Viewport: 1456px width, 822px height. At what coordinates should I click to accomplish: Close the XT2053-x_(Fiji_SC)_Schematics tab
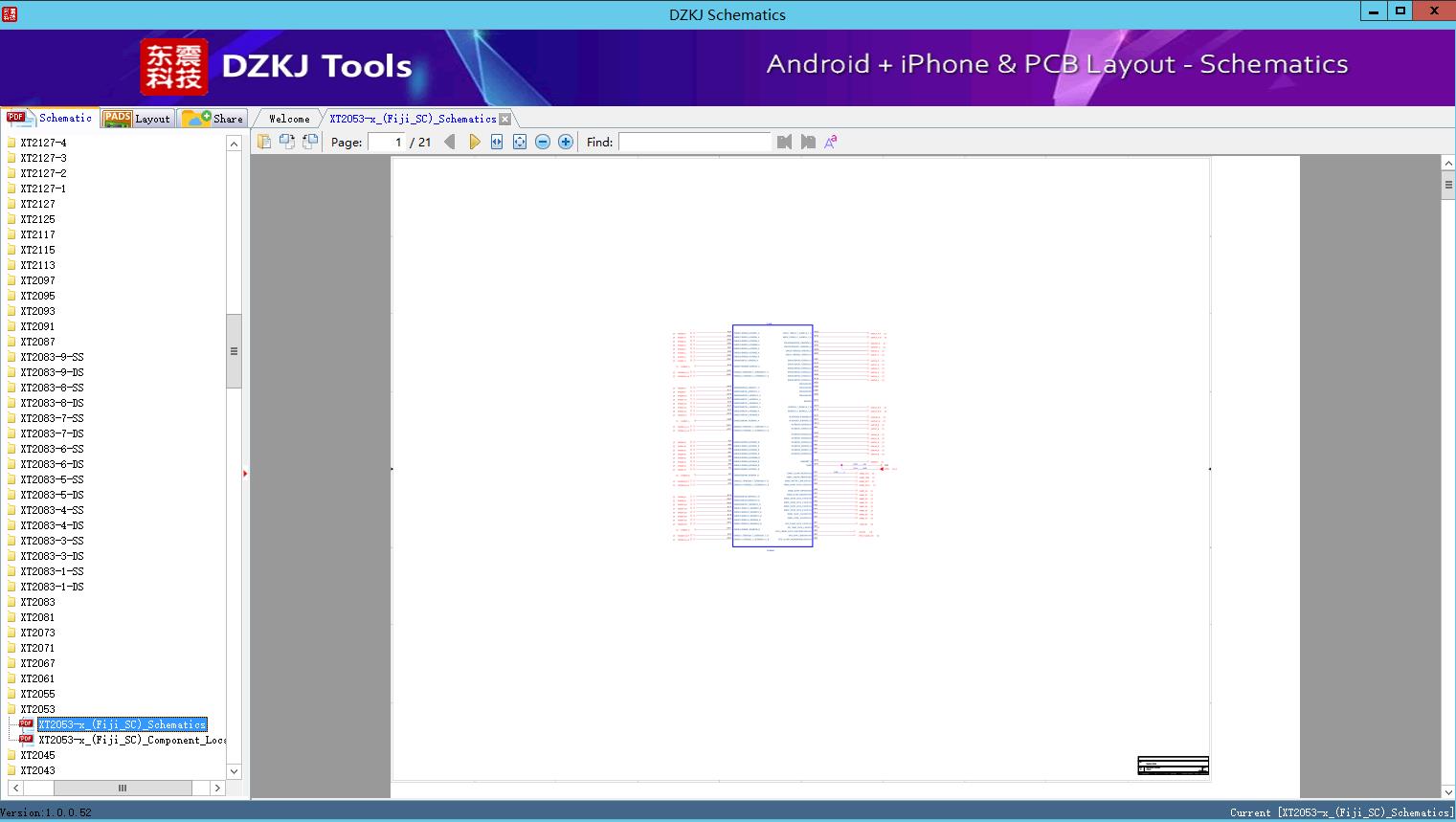coord(504,119)
